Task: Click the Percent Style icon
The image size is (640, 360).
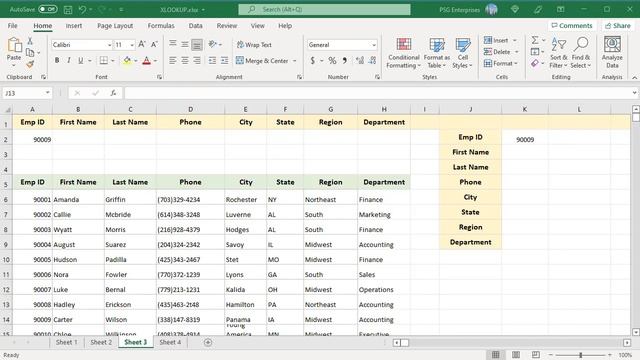Action: tap(332, 60)
